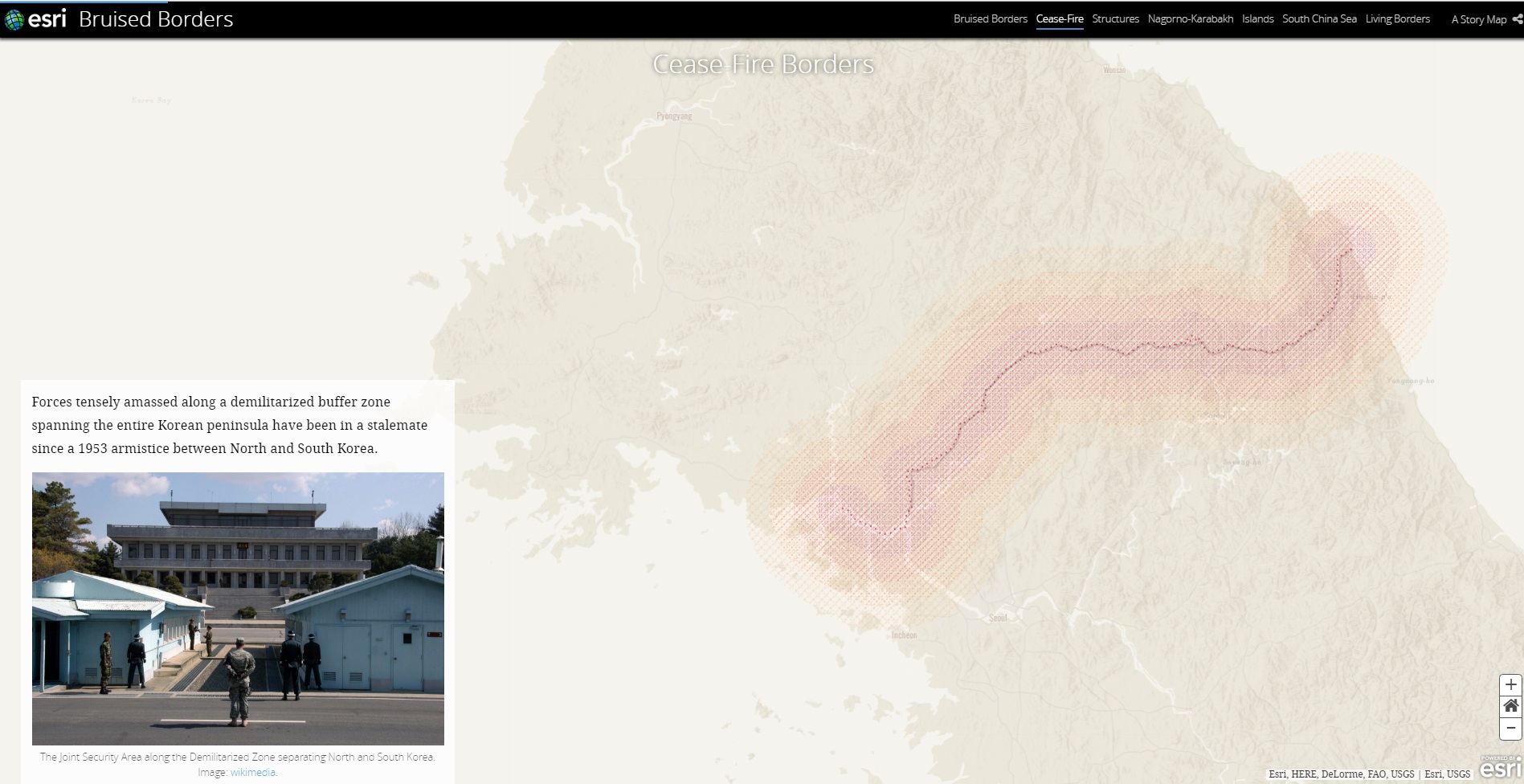1524x784 pixels.
Task: Click the Powered by Esri logo
Action: coord(1500,767)
